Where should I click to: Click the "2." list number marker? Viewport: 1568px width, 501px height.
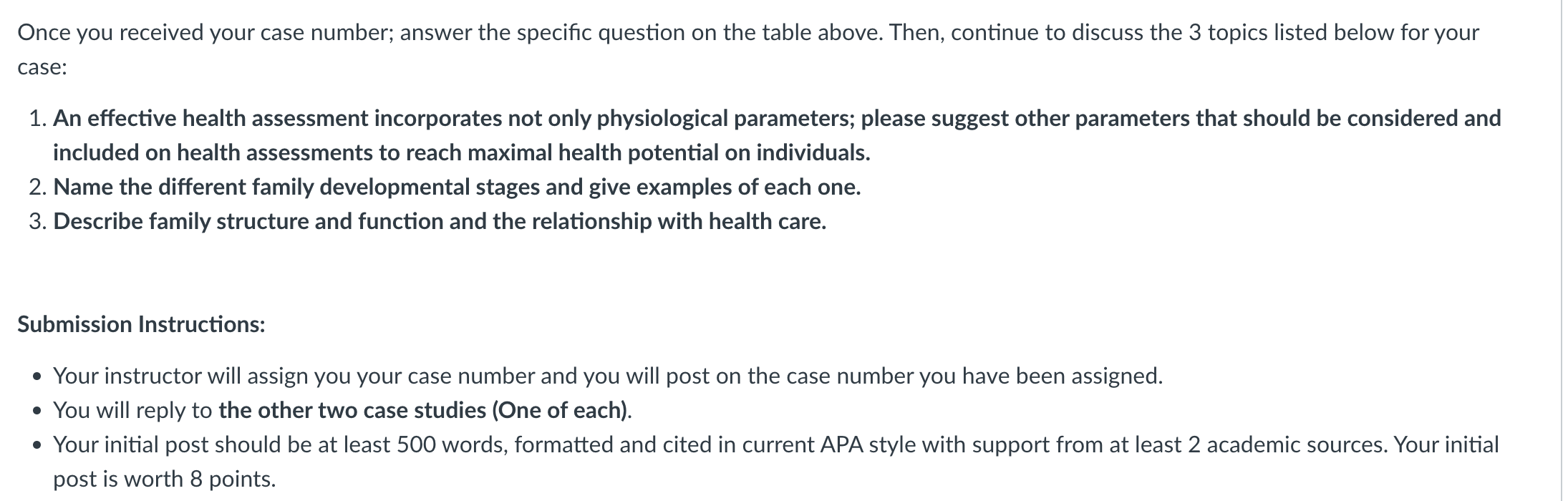tap(39, 187)
